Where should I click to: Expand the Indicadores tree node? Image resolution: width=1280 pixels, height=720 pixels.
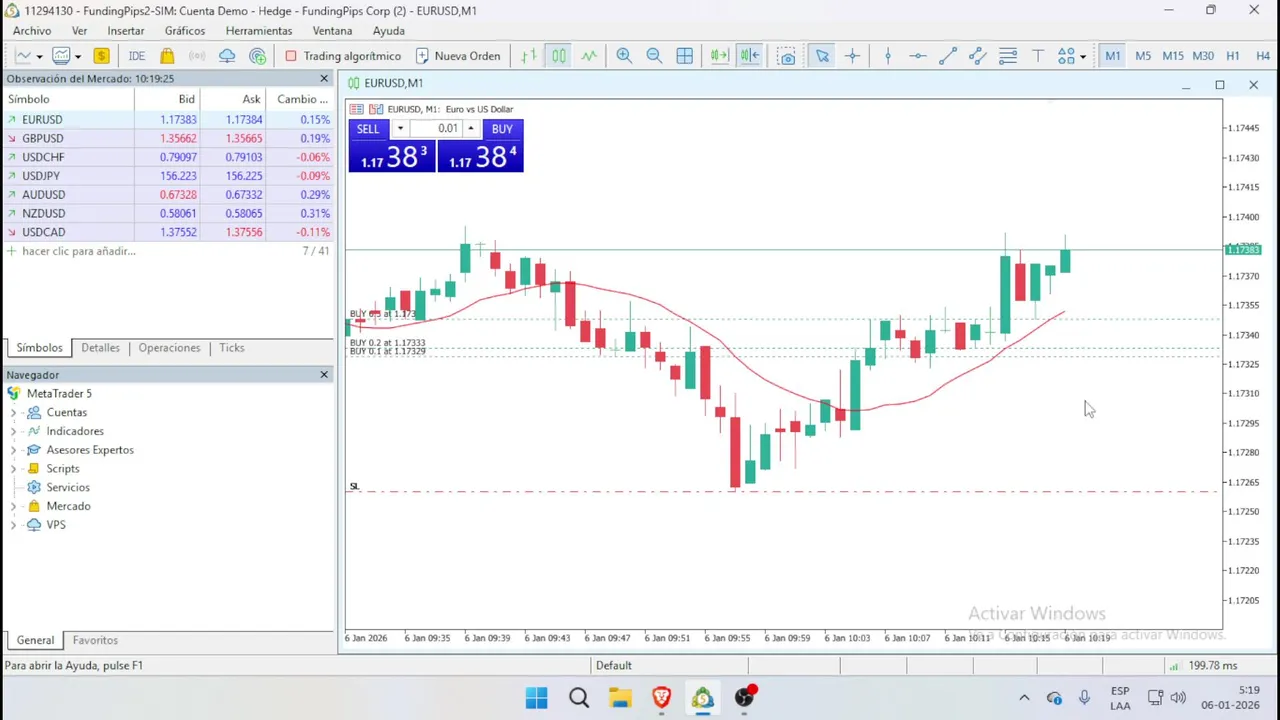[13, 432]
